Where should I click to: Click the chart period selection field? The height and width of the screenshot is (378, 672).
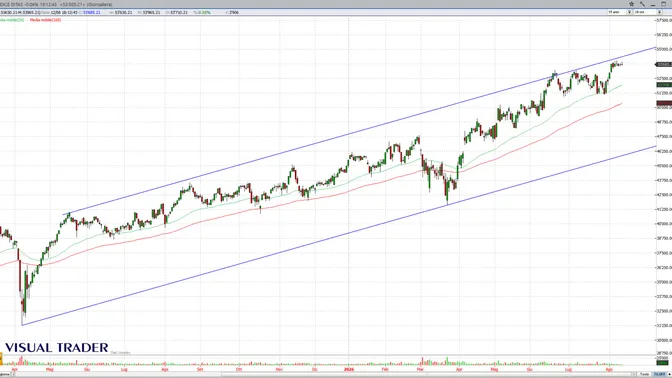(x=617, y=12)
